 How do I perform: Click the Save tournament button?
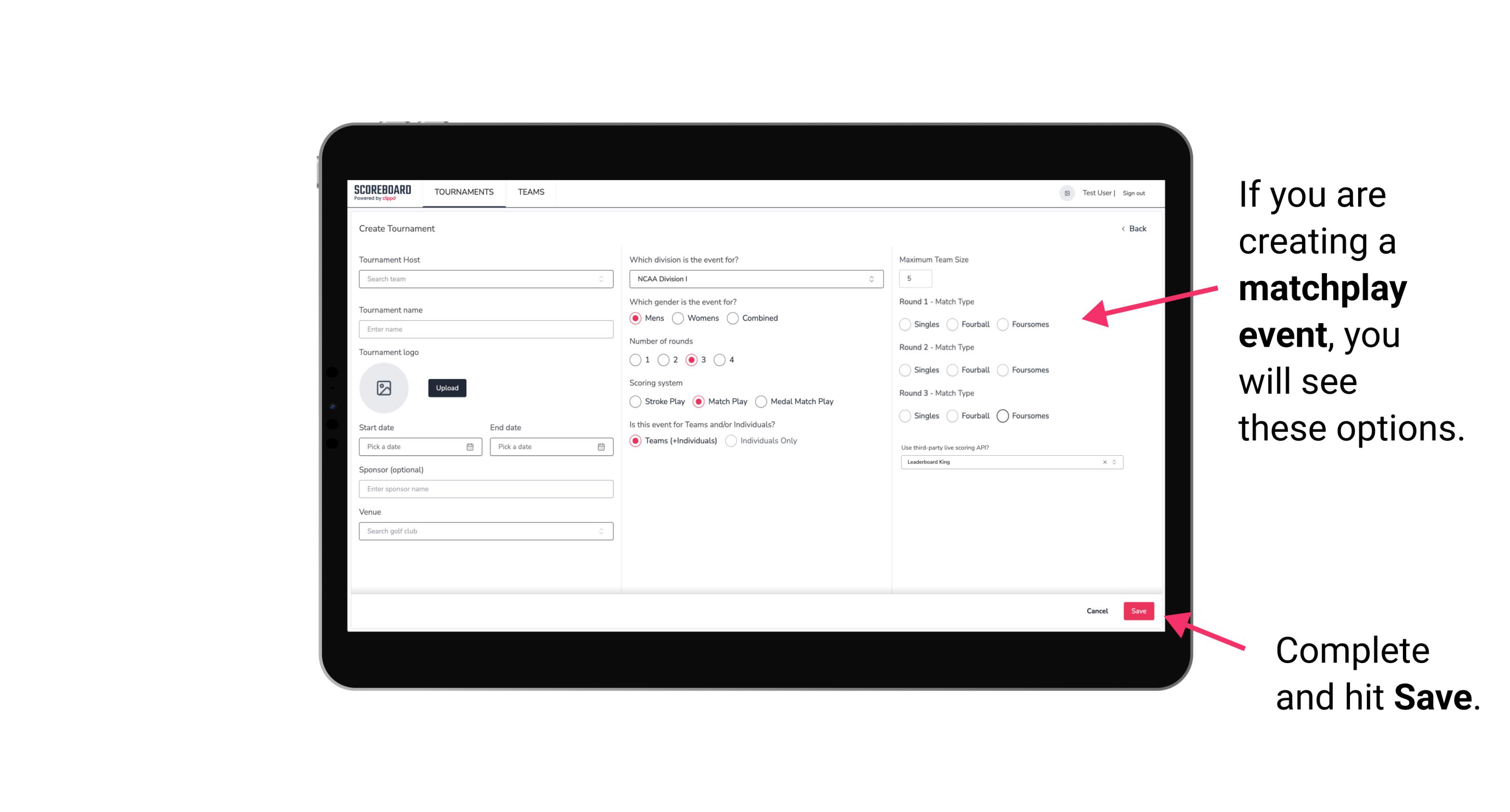click(x=1139, y=611)
